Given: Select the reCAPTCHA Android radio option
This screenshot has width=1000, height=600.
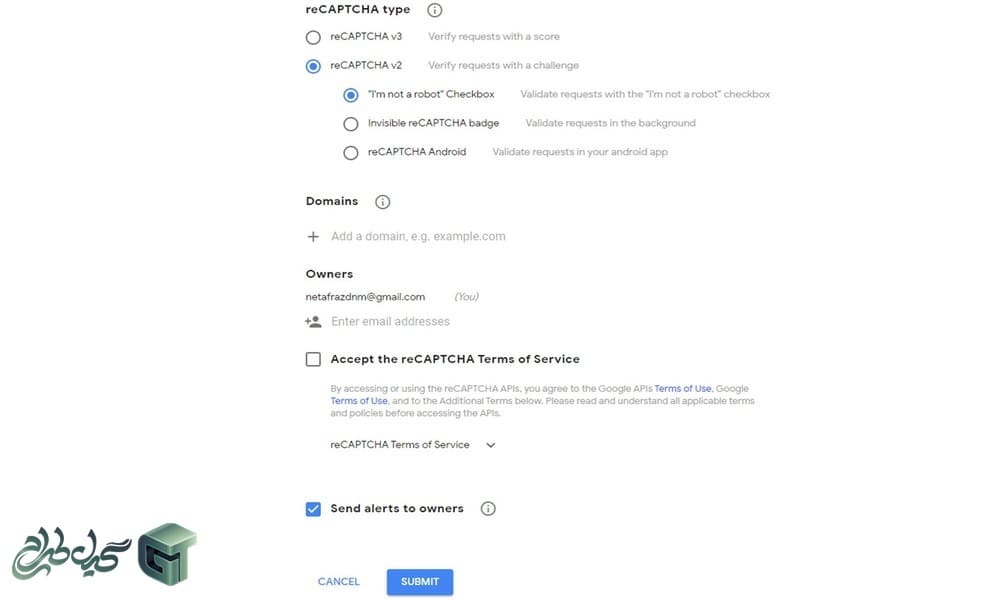Looking at the screenshot, I should click(351, 153).
